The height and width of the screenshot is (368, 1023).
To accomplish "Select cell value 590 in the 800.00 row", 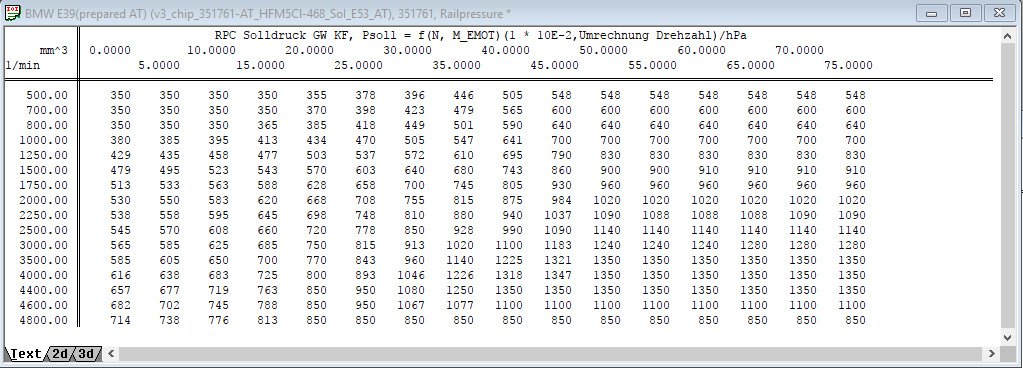I will 512,125.
